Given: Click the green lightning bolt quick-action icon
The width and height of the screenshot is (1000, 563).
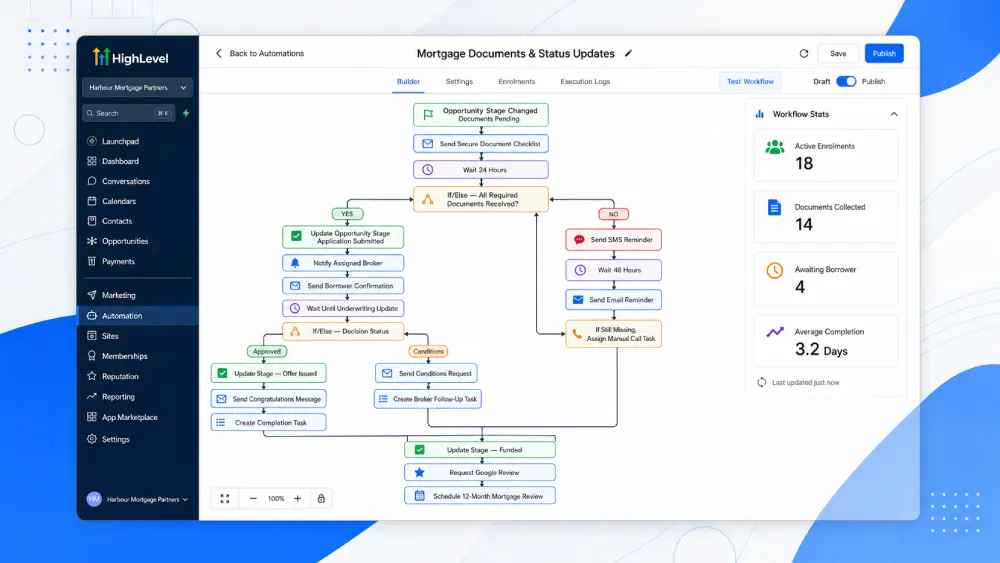Looking at the screenshot, I should [x=186, y=113].
